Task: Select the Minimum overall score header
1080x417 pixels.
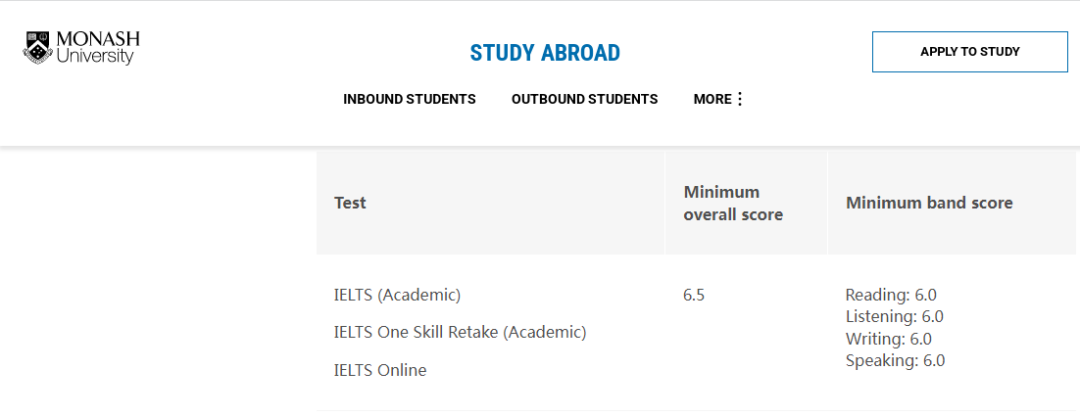Action: pyautogui.click(x=733, y=203)
